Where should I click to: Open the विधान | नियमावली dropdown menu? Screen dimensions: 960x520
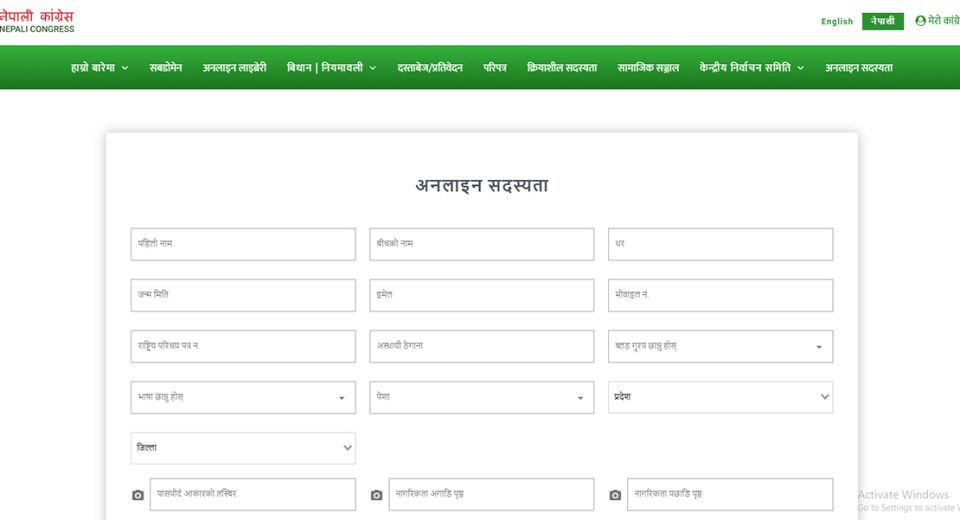[331, 68]
